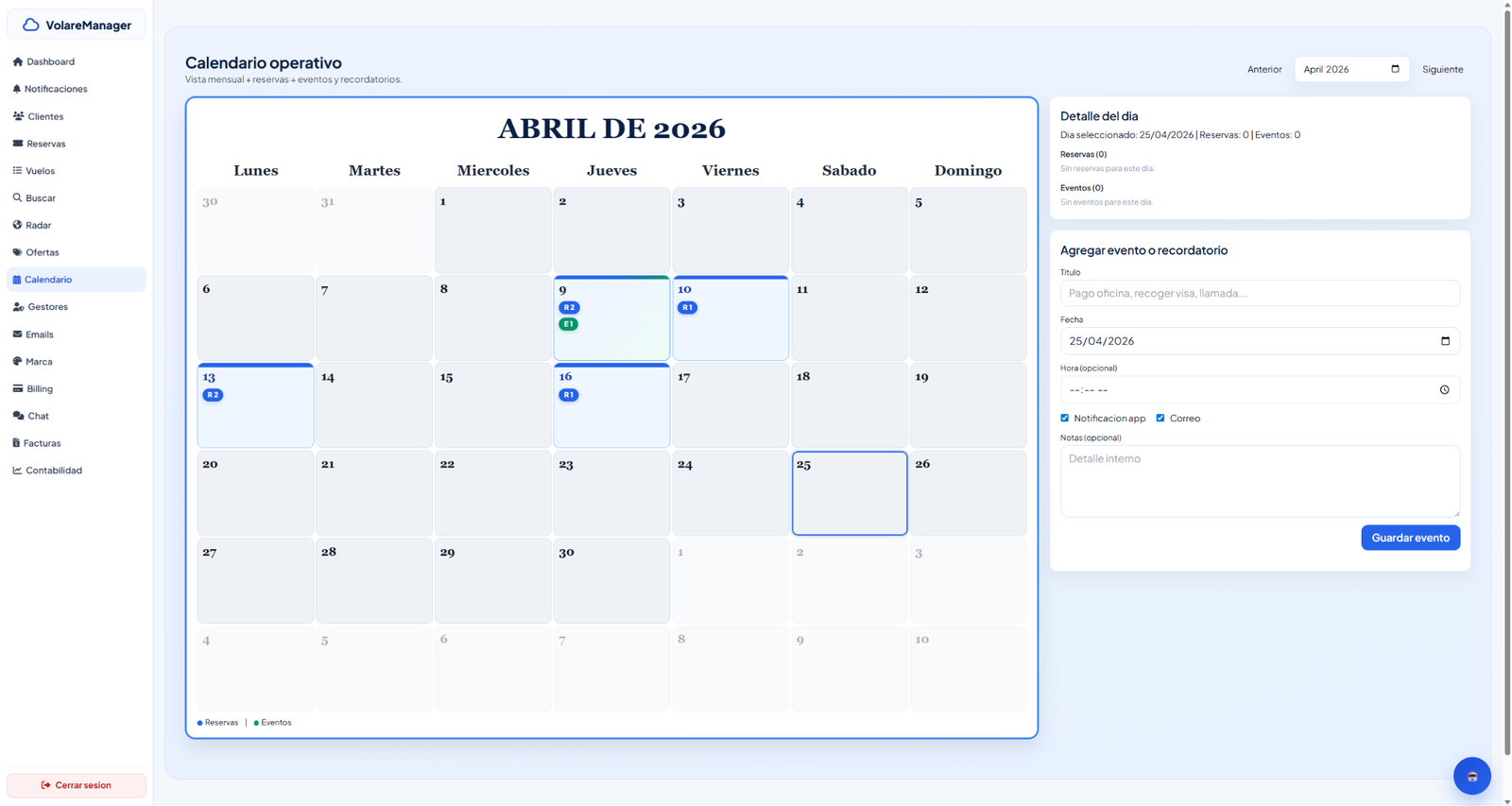Click "Sin reservas para este dia." text
1512x806 pixels.
(1108, 168)
